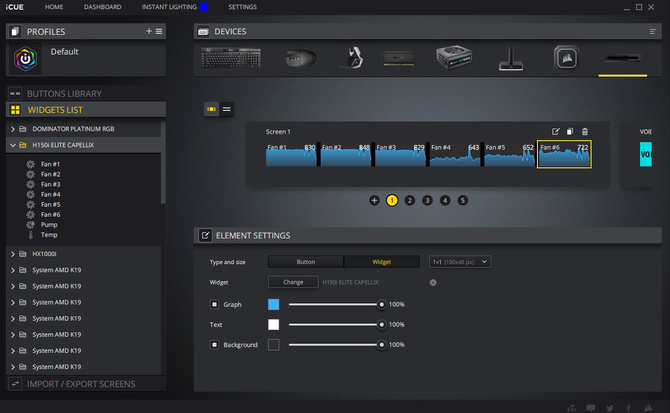Toggle the Graph checkbox

point(214,304)
